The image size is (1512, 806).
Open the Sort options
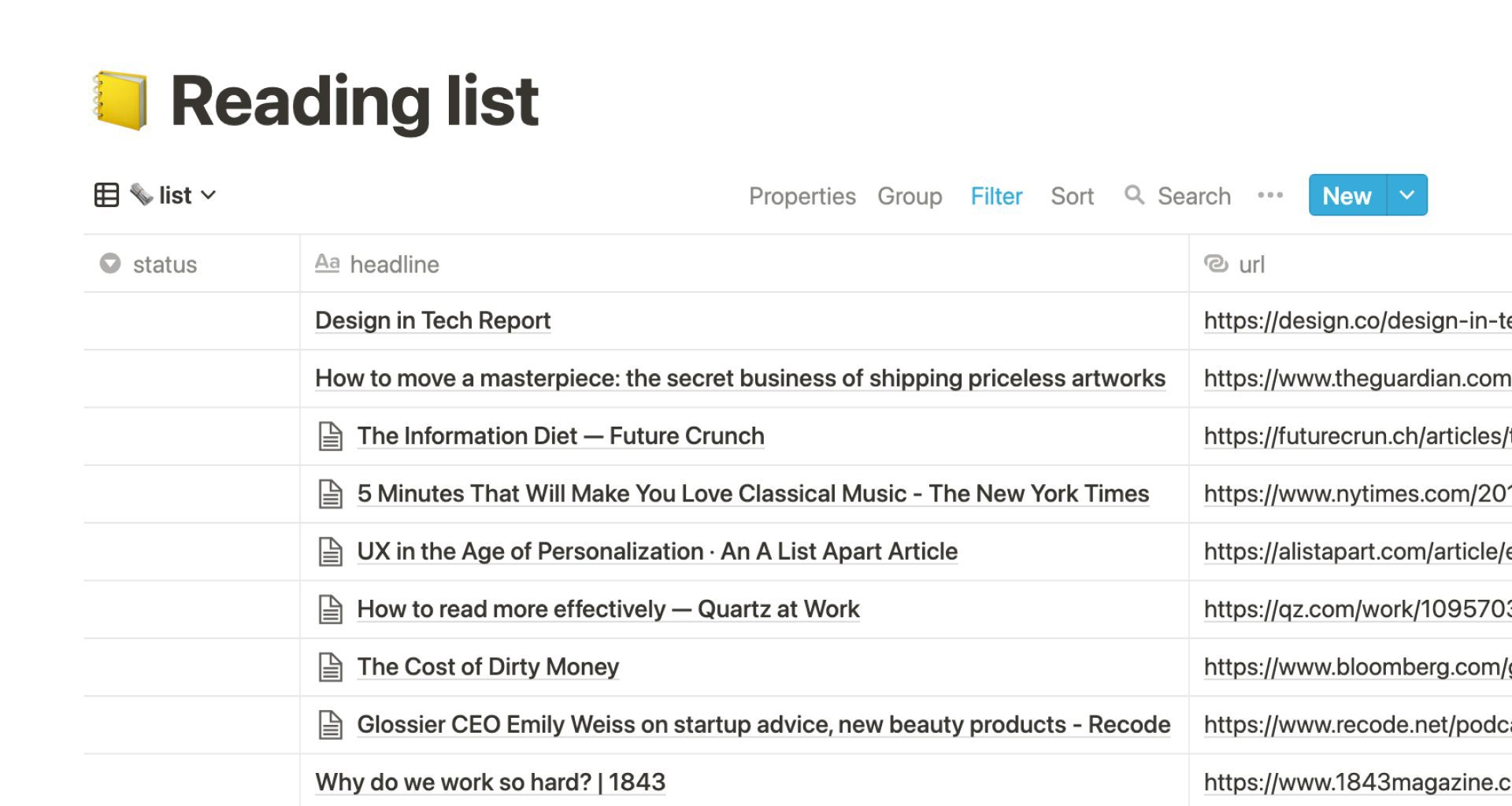tap(1072, 196)
